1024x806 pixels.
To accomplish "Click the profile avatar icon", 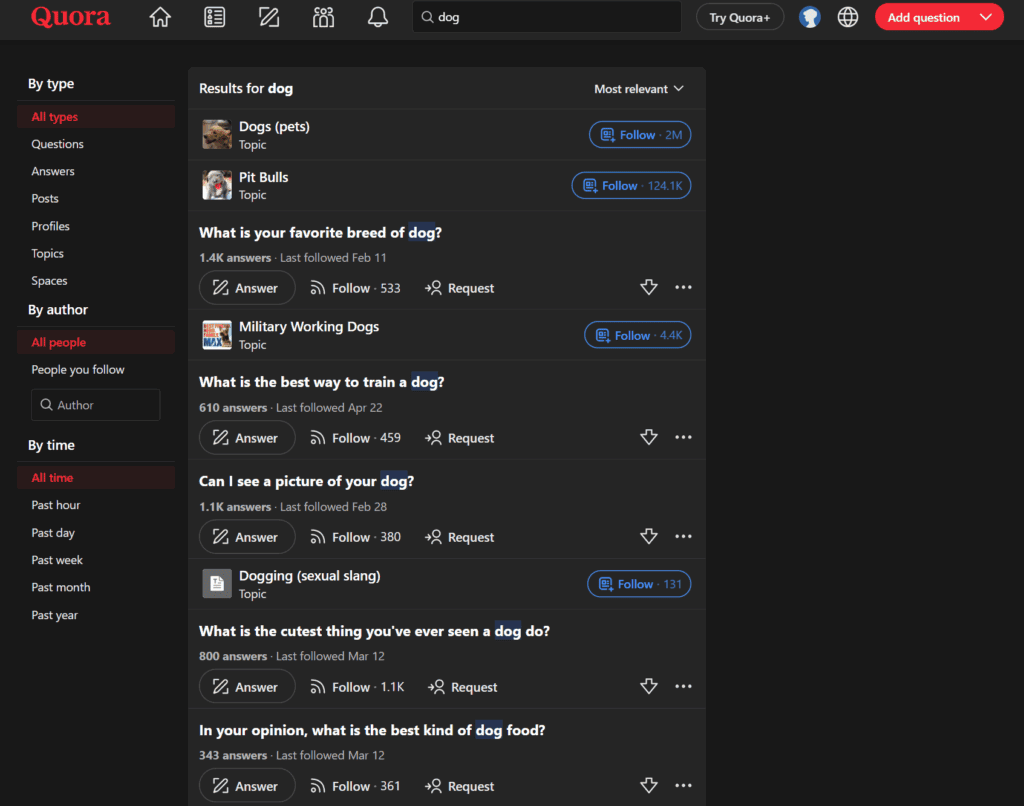I will point(810,17).
